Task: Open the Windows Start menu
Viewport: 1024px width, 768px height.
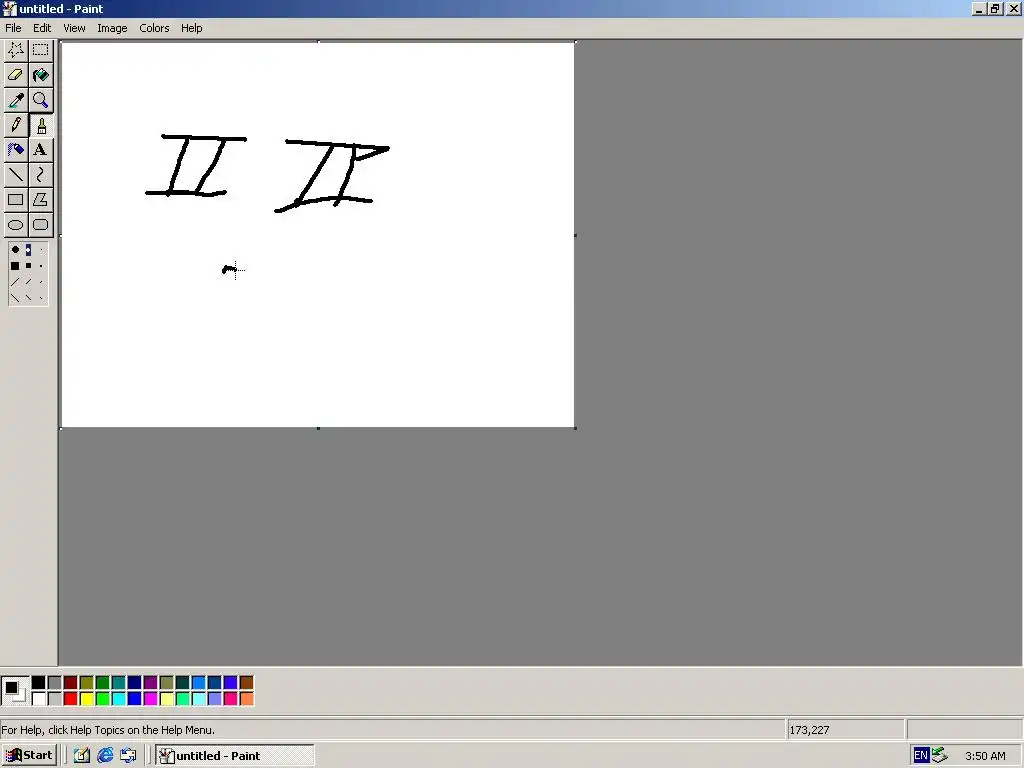Action: [x=29, y=756]
